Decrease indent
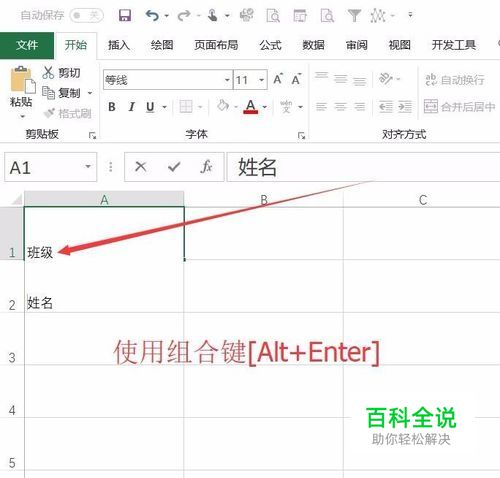The image size is (500, 478). 386,107
